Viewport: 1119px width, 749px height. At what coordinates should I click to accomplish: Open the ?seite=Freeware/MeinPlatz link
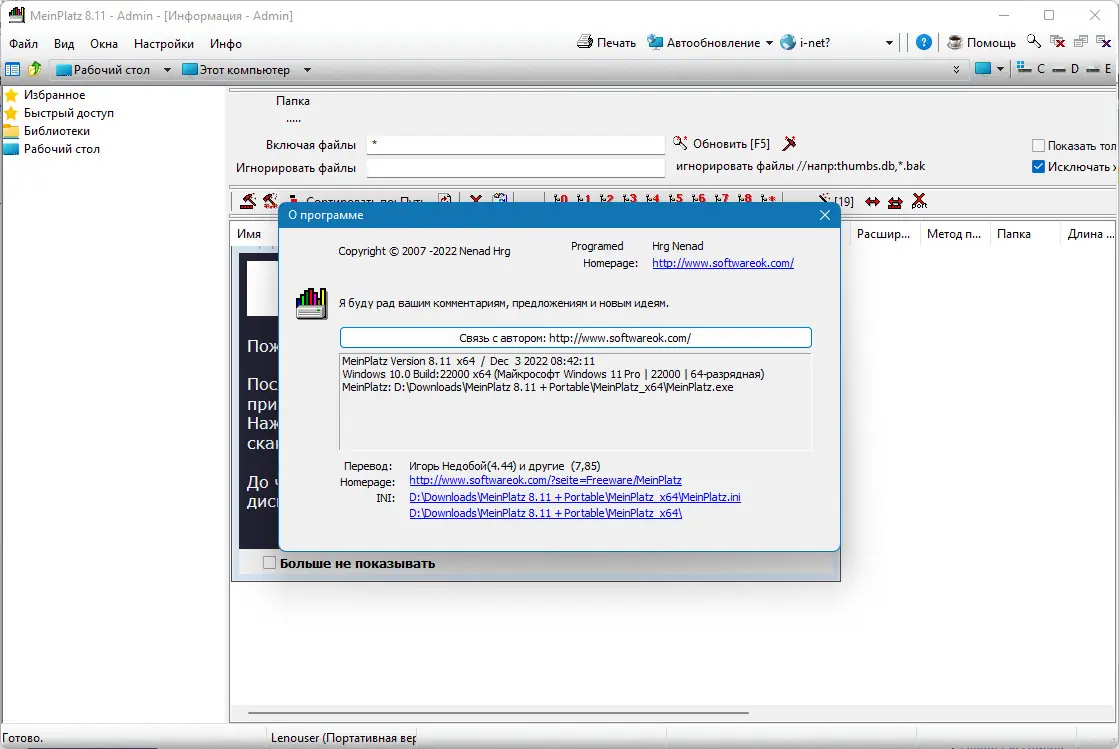point(545,480)
